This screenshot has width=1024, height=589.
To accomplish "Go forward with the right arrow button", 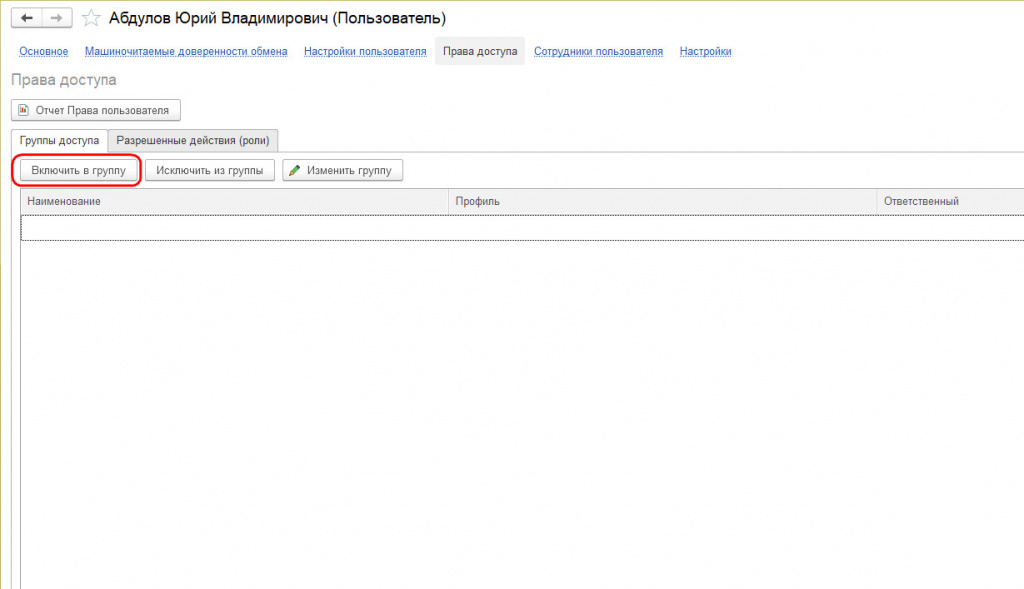I will (x=57, y=18).
